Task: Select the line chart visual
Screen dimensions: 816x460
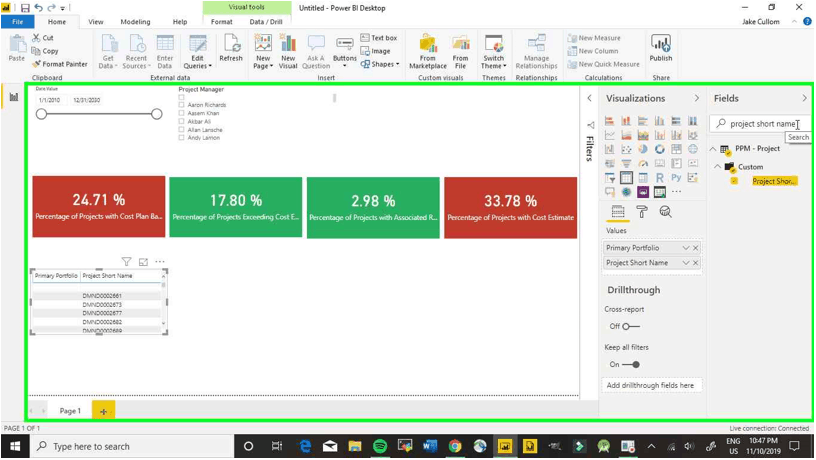Action: 609,135
